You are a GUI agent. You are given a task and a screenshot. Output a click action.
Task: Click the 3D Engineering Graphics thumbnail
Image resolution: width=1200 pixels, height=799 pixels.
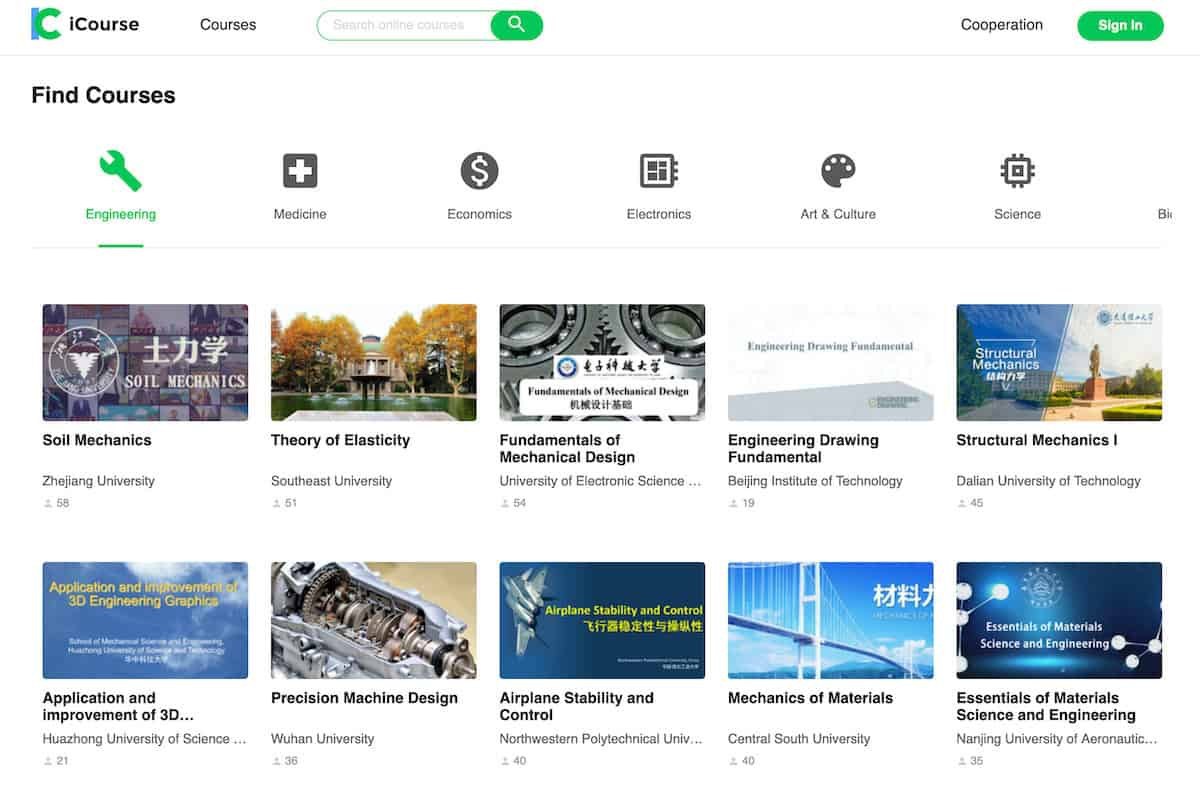click(145, 620)
